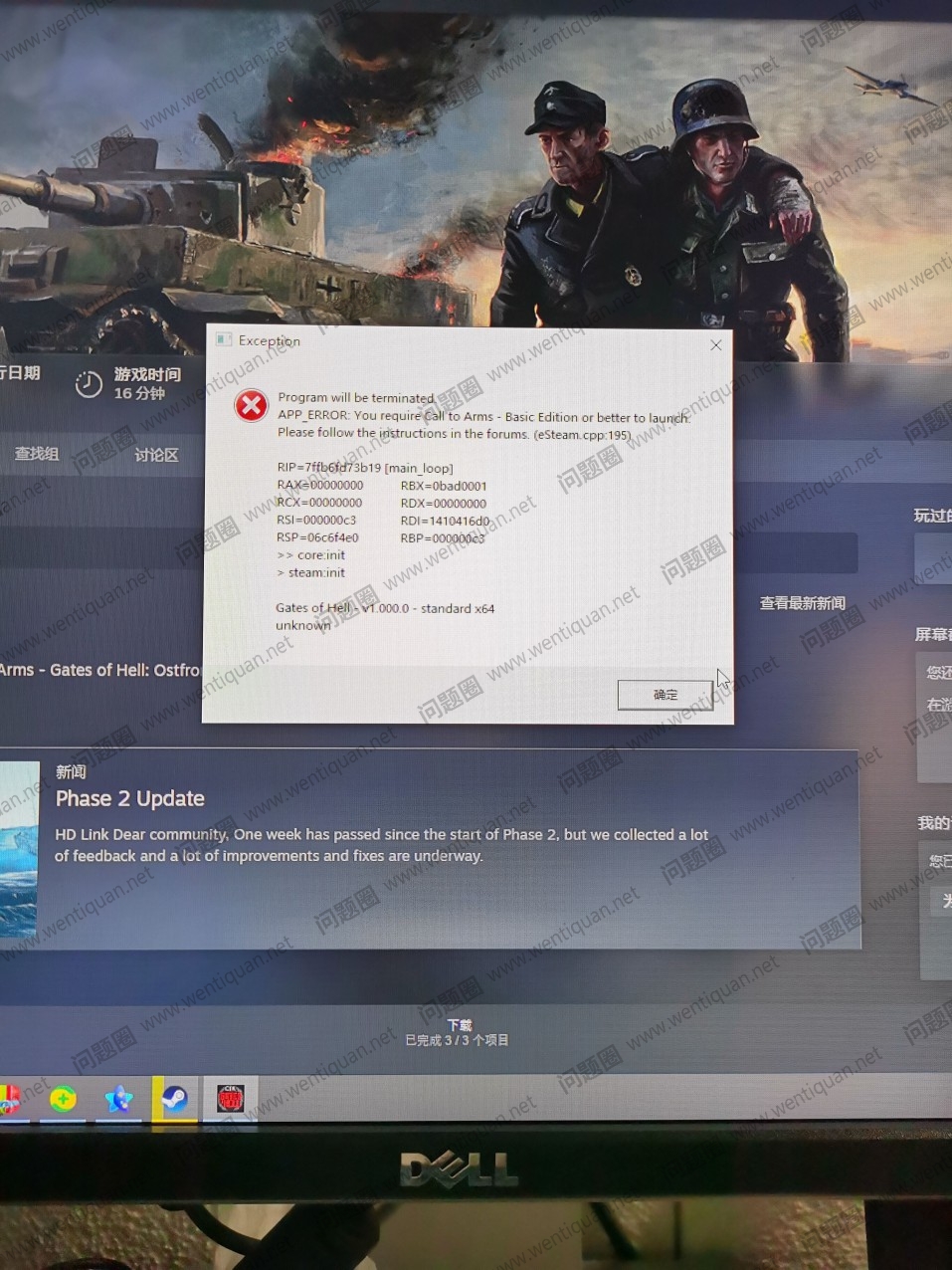Click the Exception dialog title bar icon
Viewport: 952px width, 1270px height.
click(x=225, y=339)
